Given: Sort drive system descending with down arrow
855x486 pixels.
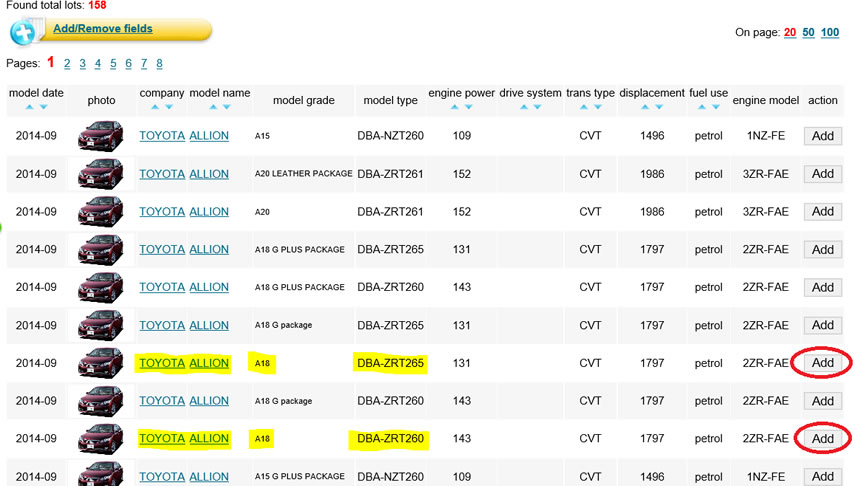Looking at the screenshot, I should pyautogui.click(x=537, y=107).
